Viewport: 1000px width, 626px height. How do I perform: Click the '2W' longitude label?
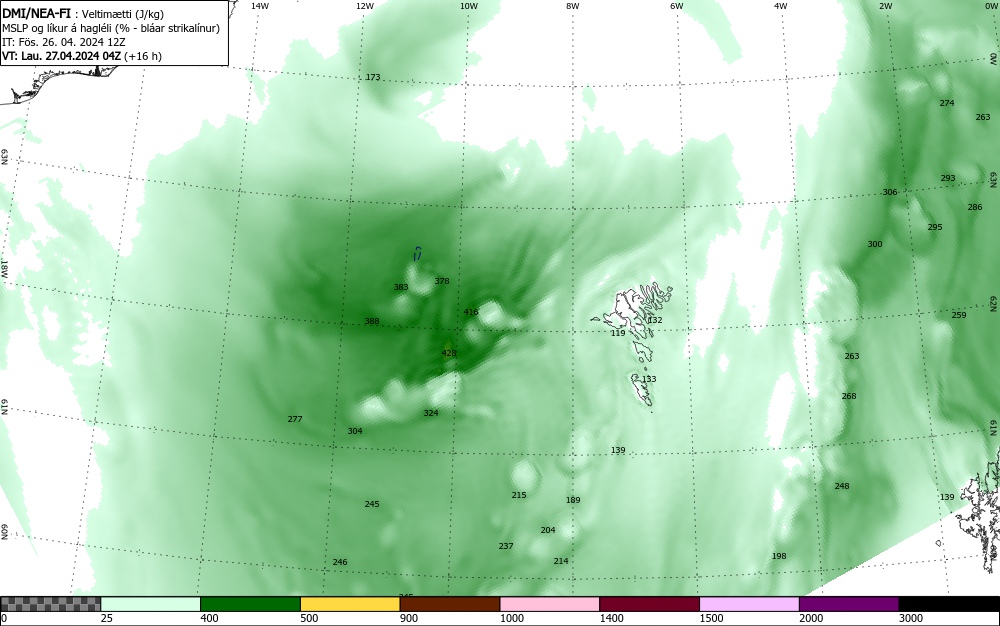885,6
